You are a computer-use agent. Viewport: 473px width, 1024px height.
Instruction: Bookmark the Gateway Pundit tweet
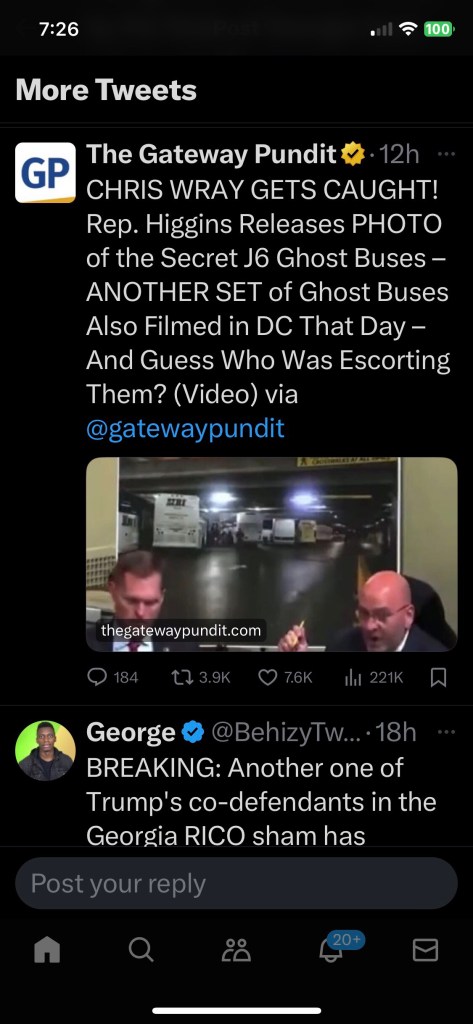[439, 677]
